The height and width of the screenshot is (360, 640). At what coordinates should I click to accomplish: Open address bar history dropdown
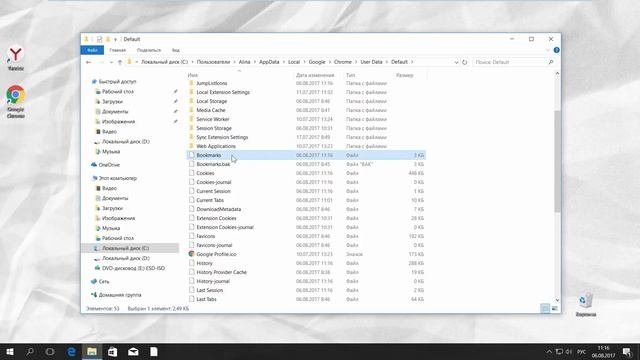pyautogui.click(x=456, y=62)
